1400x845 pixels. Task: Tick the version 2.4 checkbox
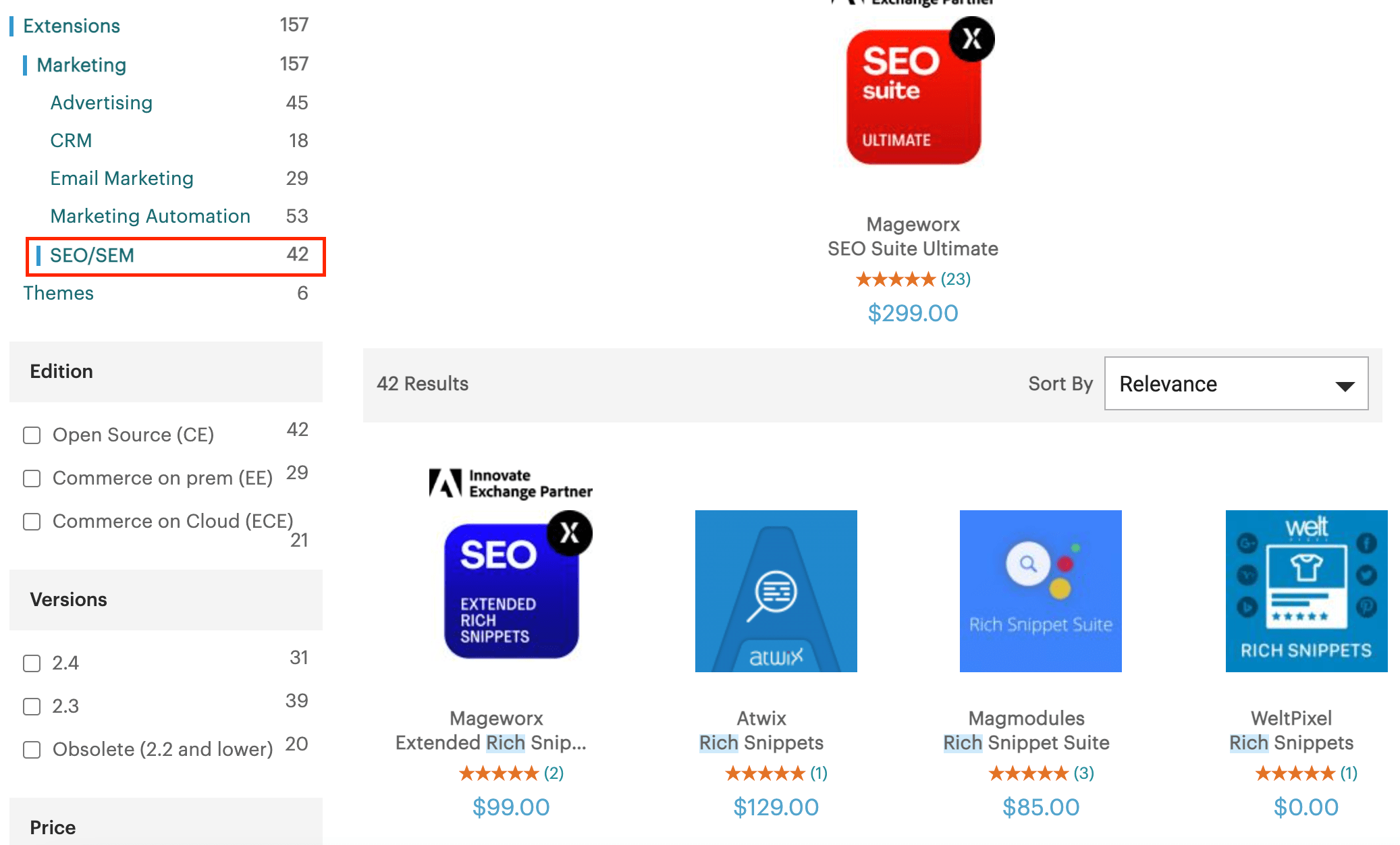click(32, 663)
